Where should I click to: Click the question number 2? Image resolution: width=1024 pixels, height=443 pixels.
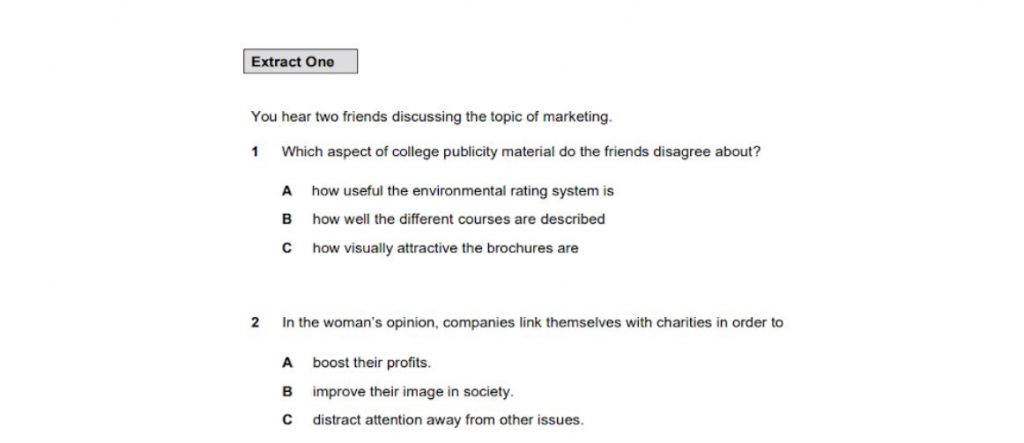(255, 323)
